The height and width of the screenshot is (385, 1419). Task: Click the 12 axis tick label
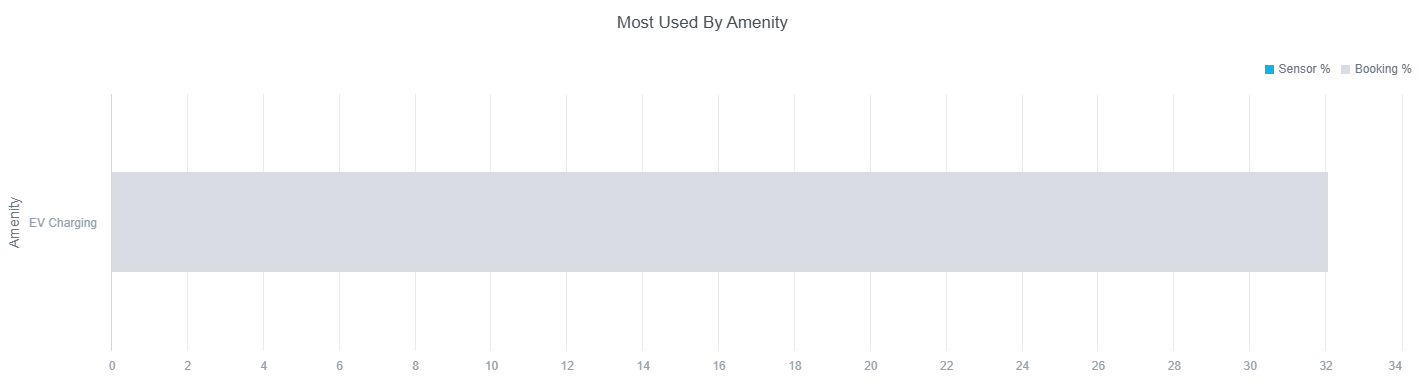567,366
